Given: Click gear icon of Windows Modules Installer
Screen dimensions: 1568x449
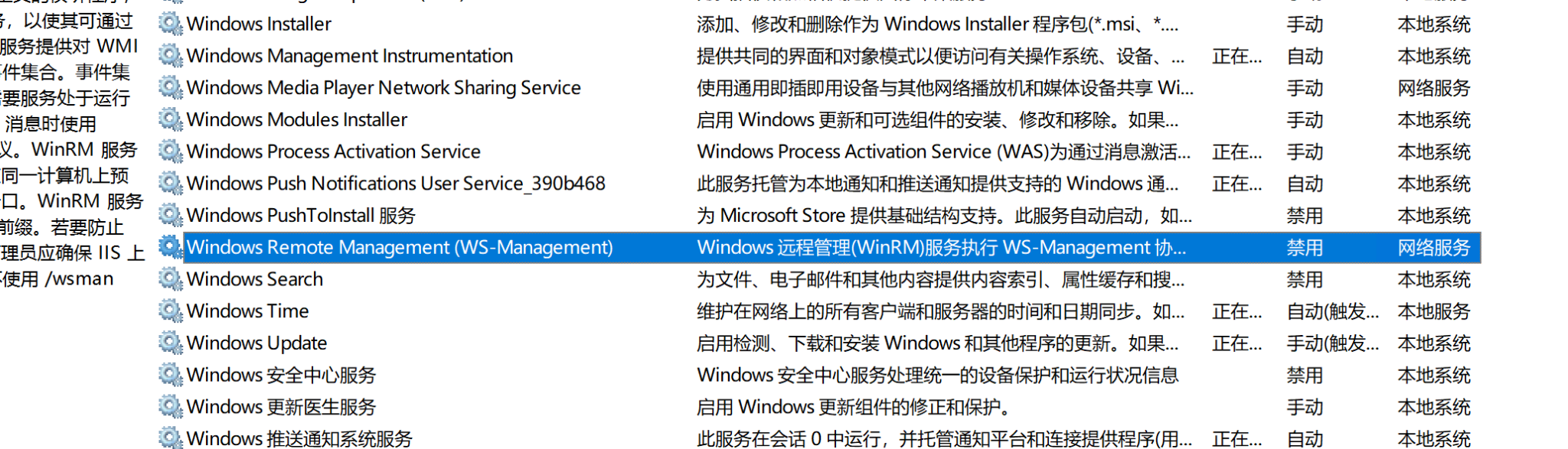Looking at the screenshot, I should pos(170,119).
